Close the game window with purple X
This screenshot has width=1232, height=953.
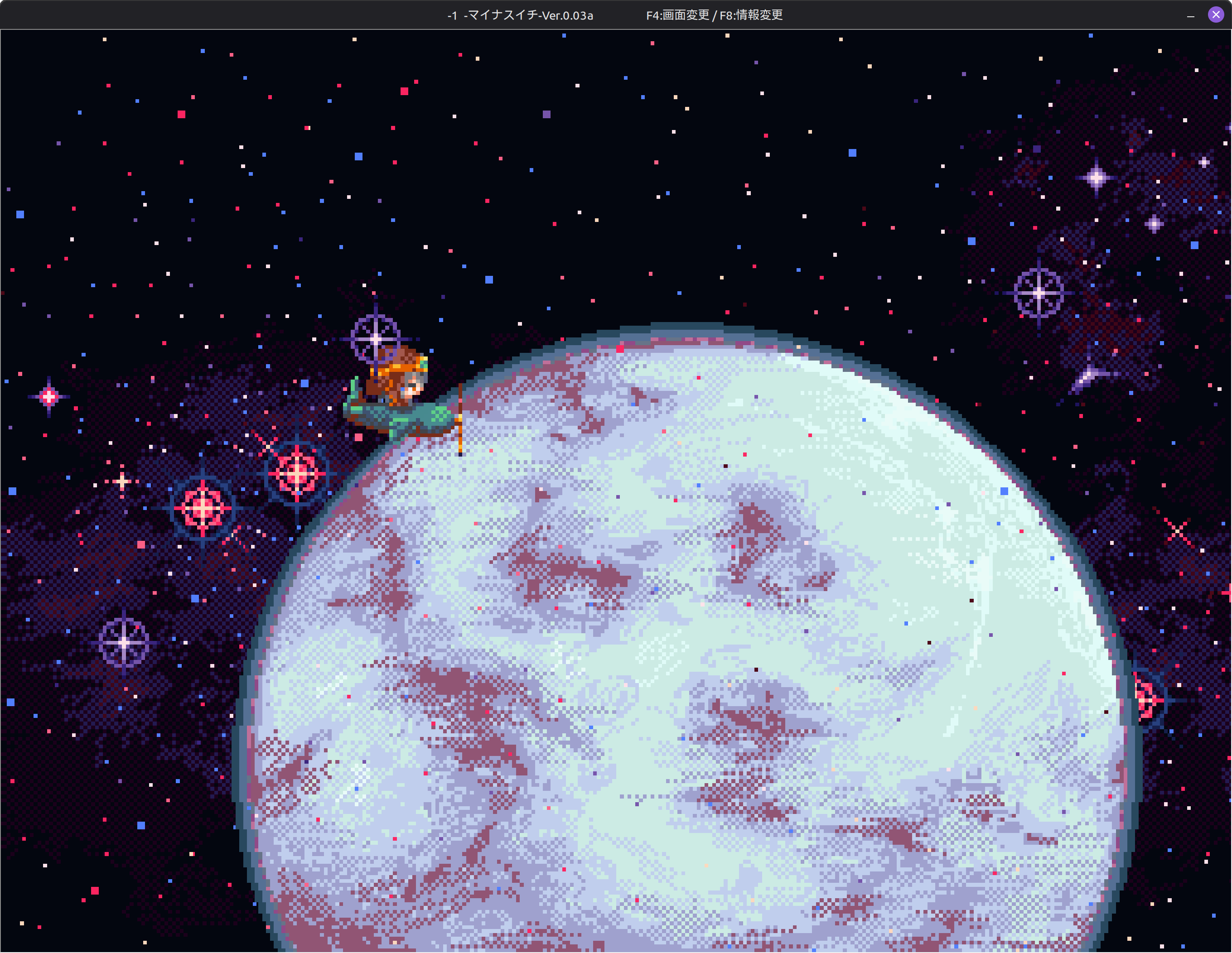tap(1216, 14)
